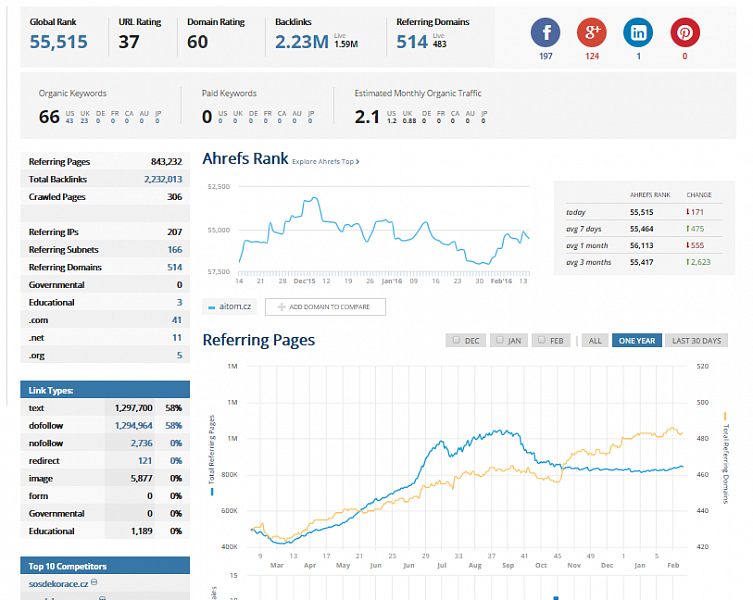Toggle the DEC checkbox
The height and width of the screenshot is (600, 753).
tap(457, 340)
